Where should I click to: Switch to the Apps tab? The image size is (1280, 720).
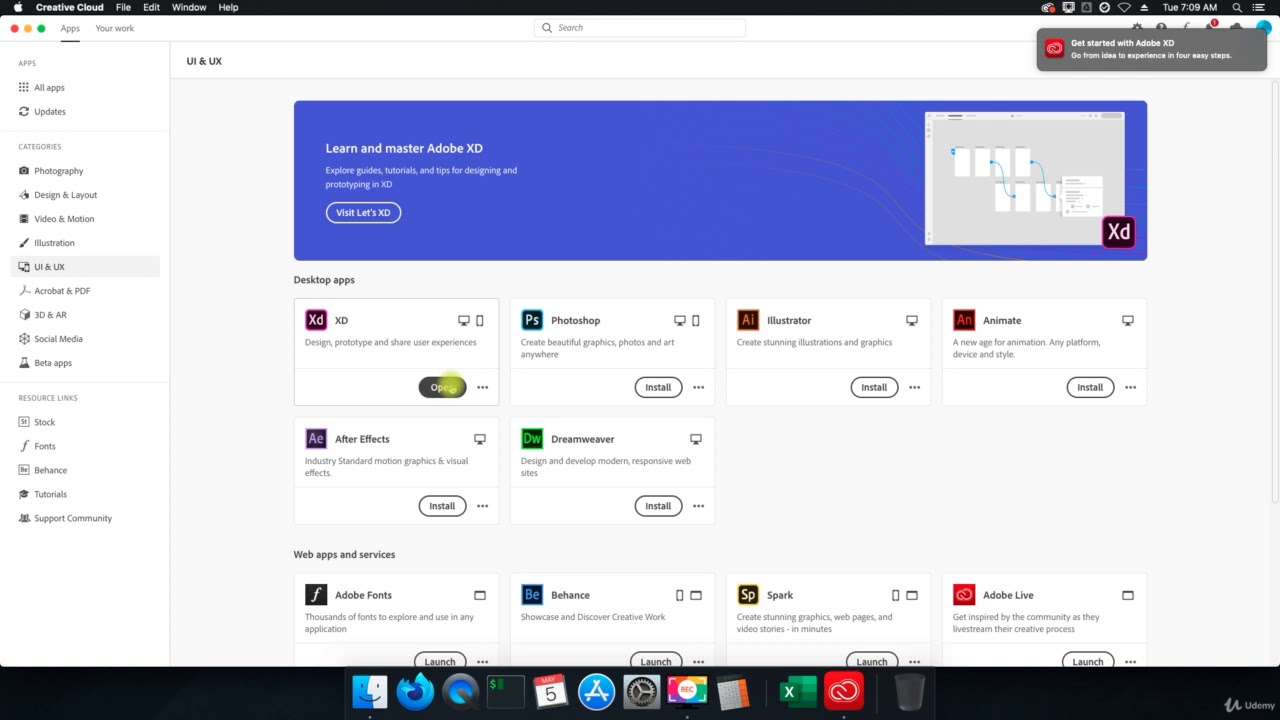(x=70, y=28)
